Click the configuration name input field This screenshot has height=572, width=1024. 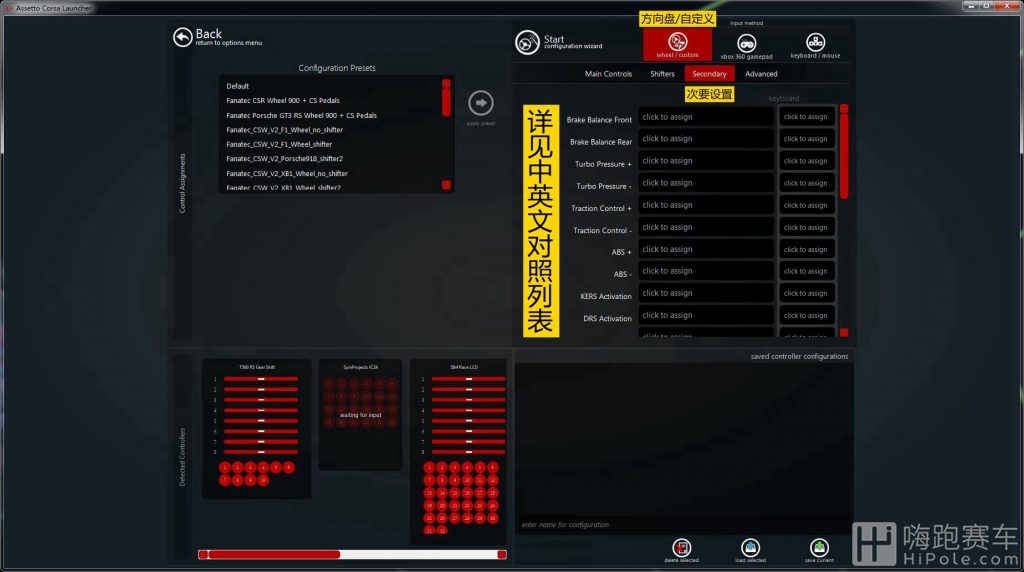683,525
